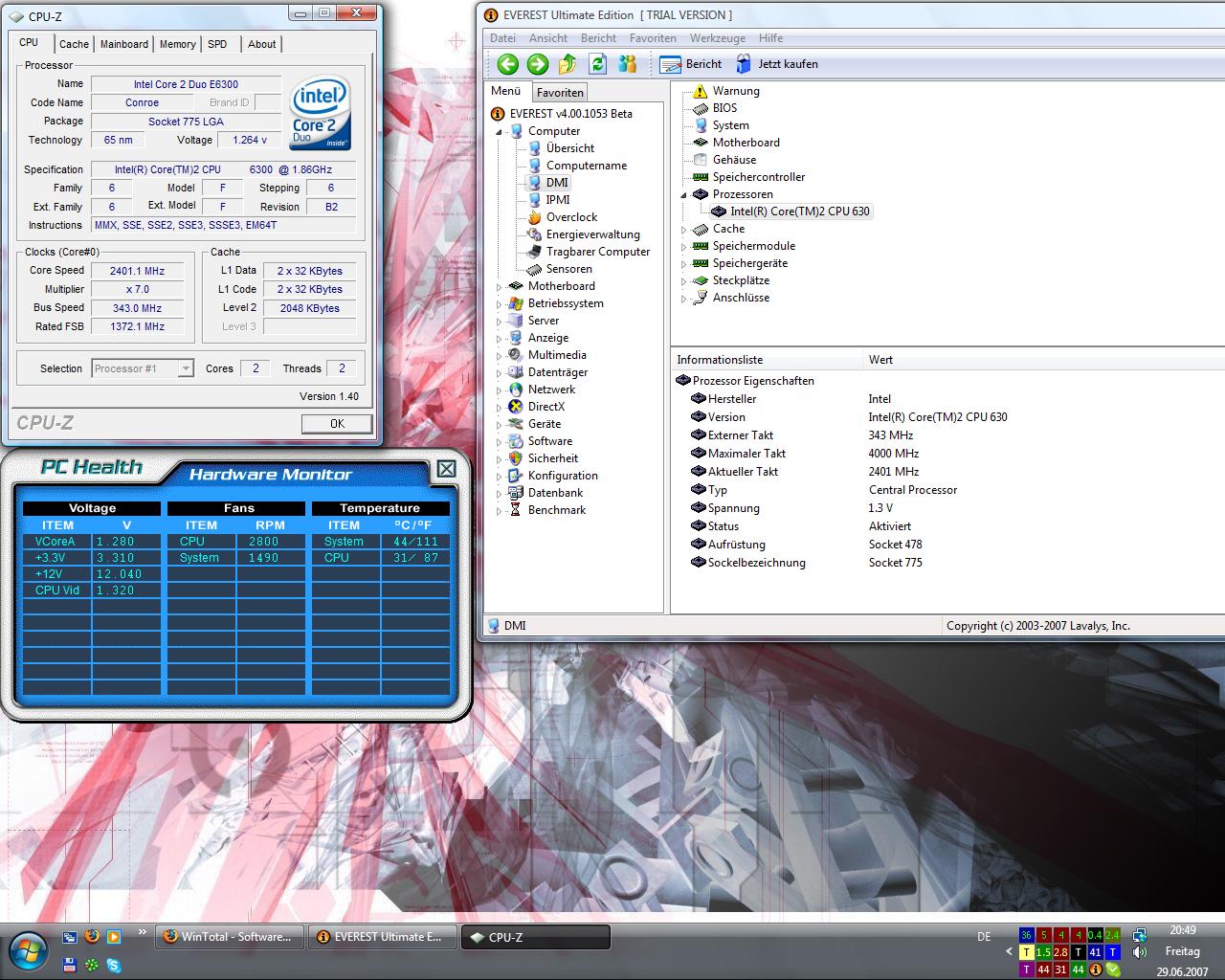
Task: Close the PC Health Hardware Monitor
Action: (x=446, y=468)
